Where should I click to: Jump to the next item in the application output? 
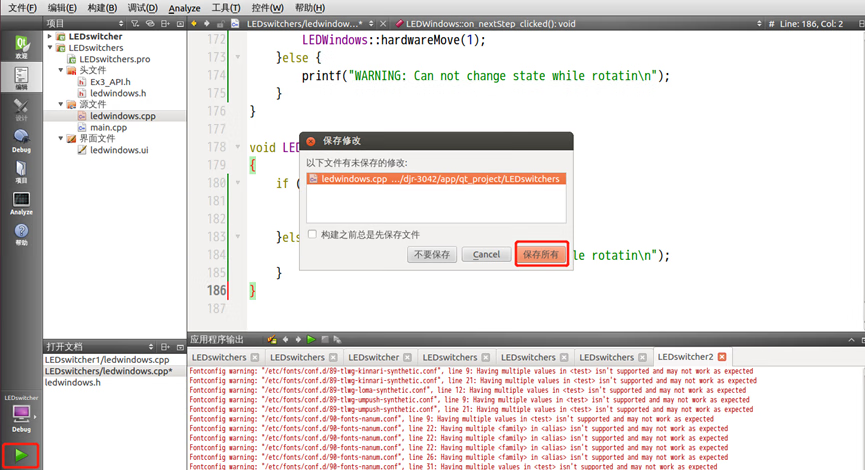(298, 339)
